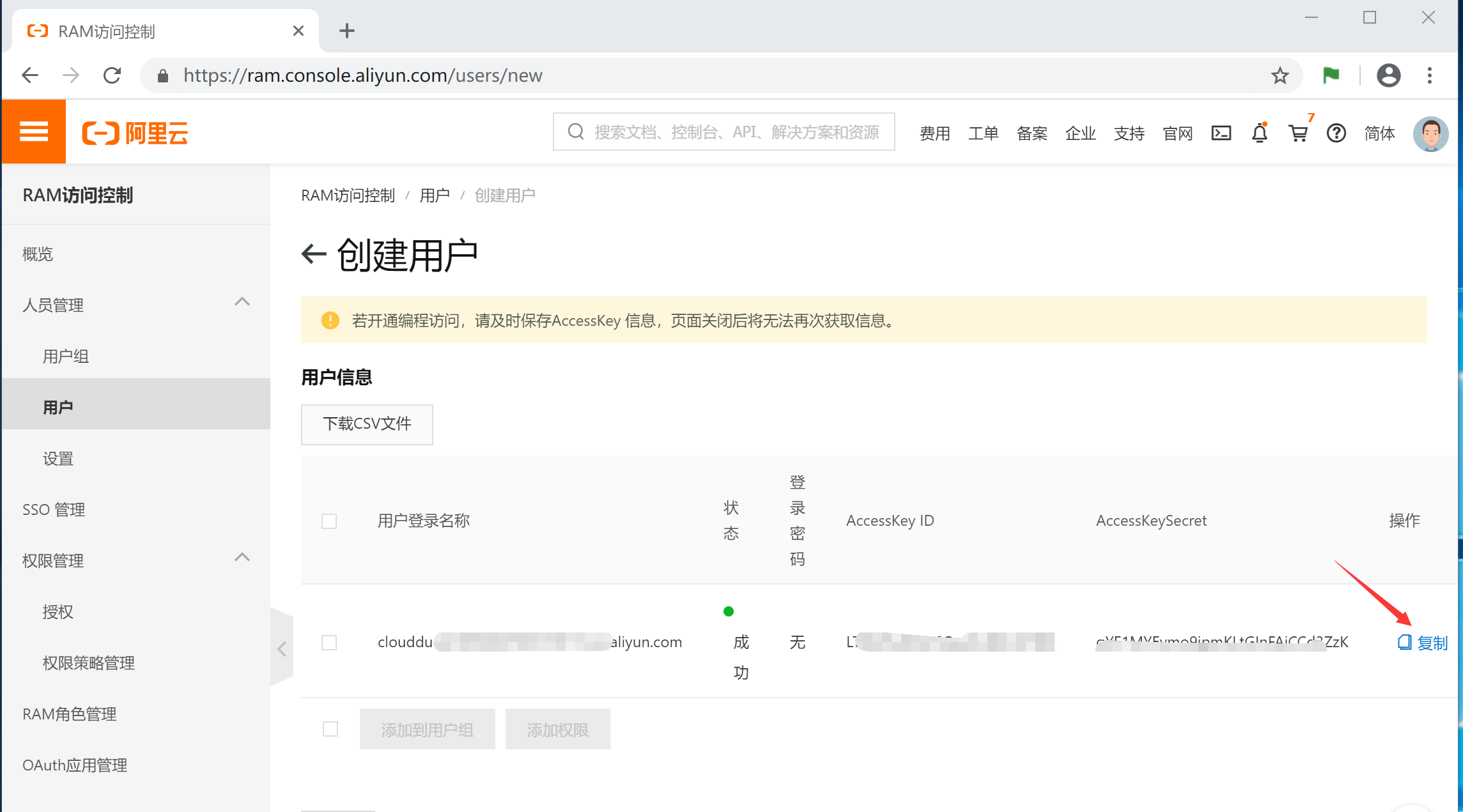Toggle the bottom checkbox beside 添加到用户组
The image size is (1463, 812).
click(x=330, y=729)
